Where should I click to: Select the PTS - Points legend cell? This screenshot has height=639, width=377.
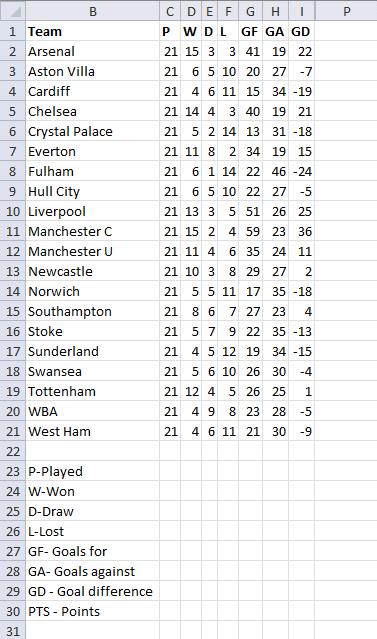coord(93,611)
